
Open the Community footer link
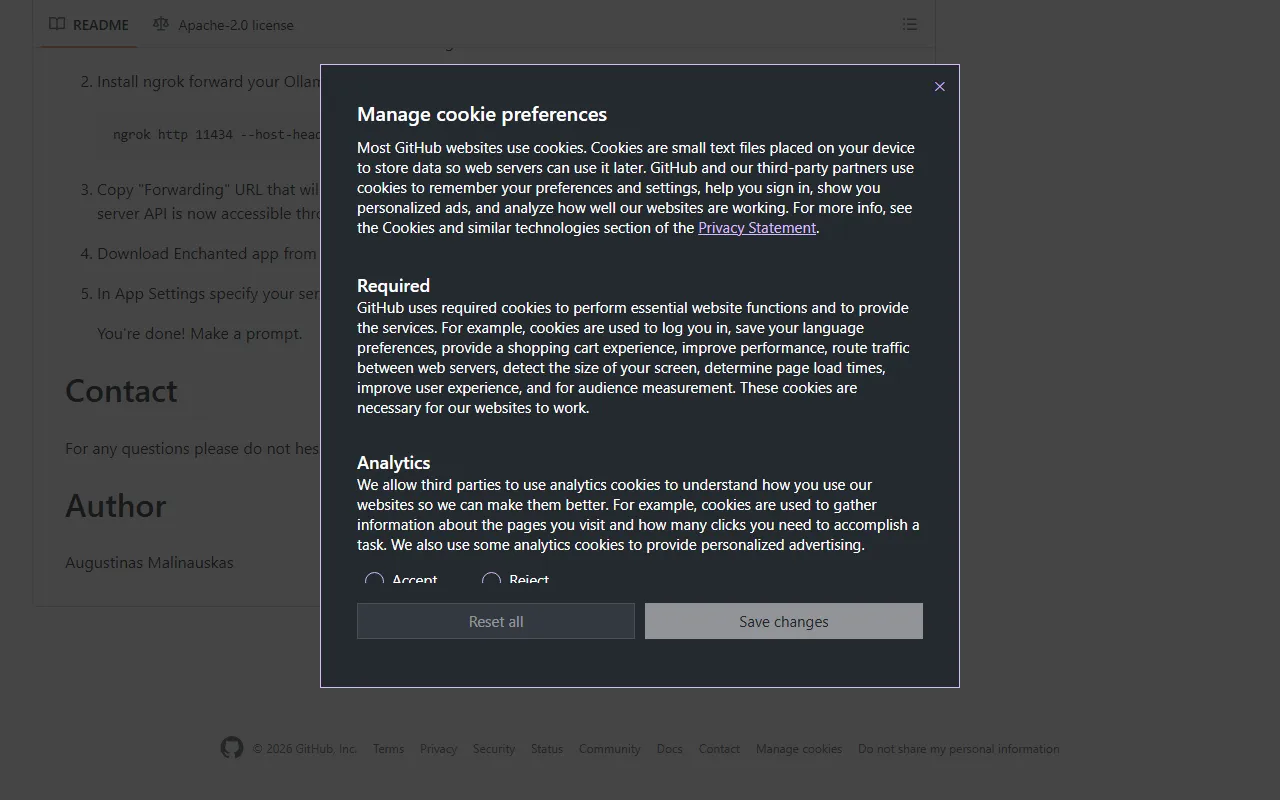pos(609,749)
